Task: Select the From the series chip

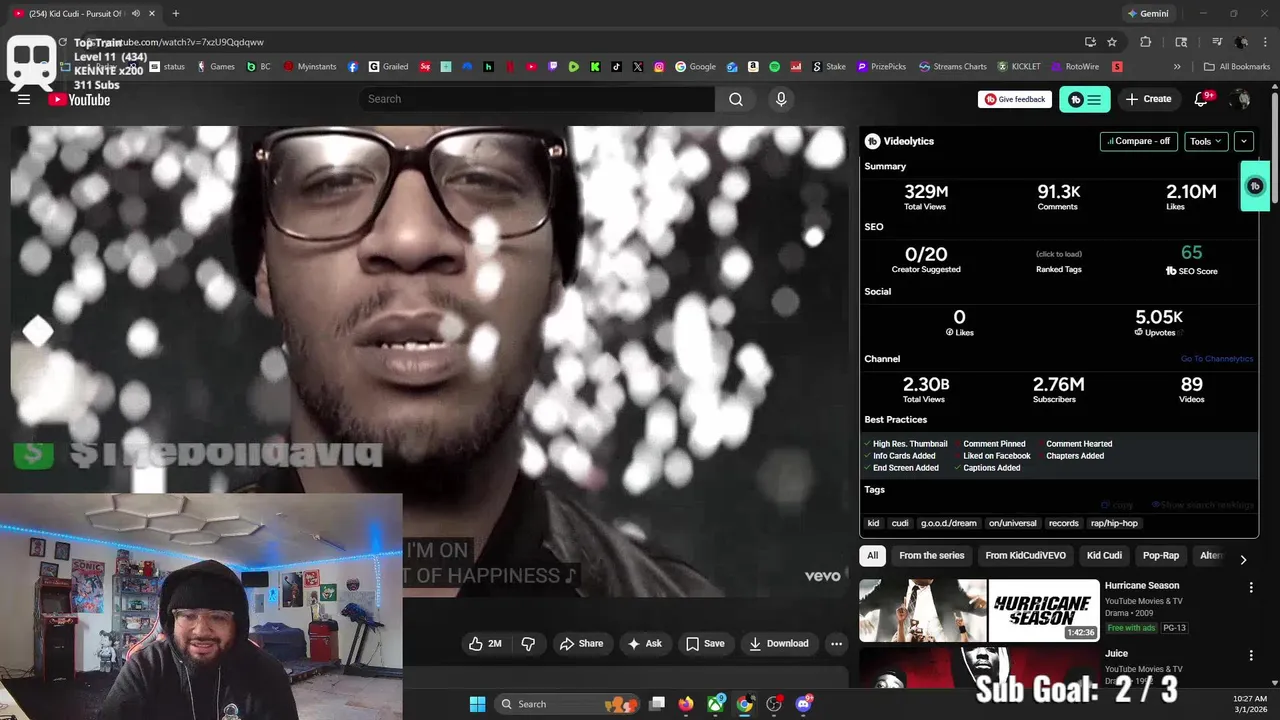Action: [x=932, y=555]
